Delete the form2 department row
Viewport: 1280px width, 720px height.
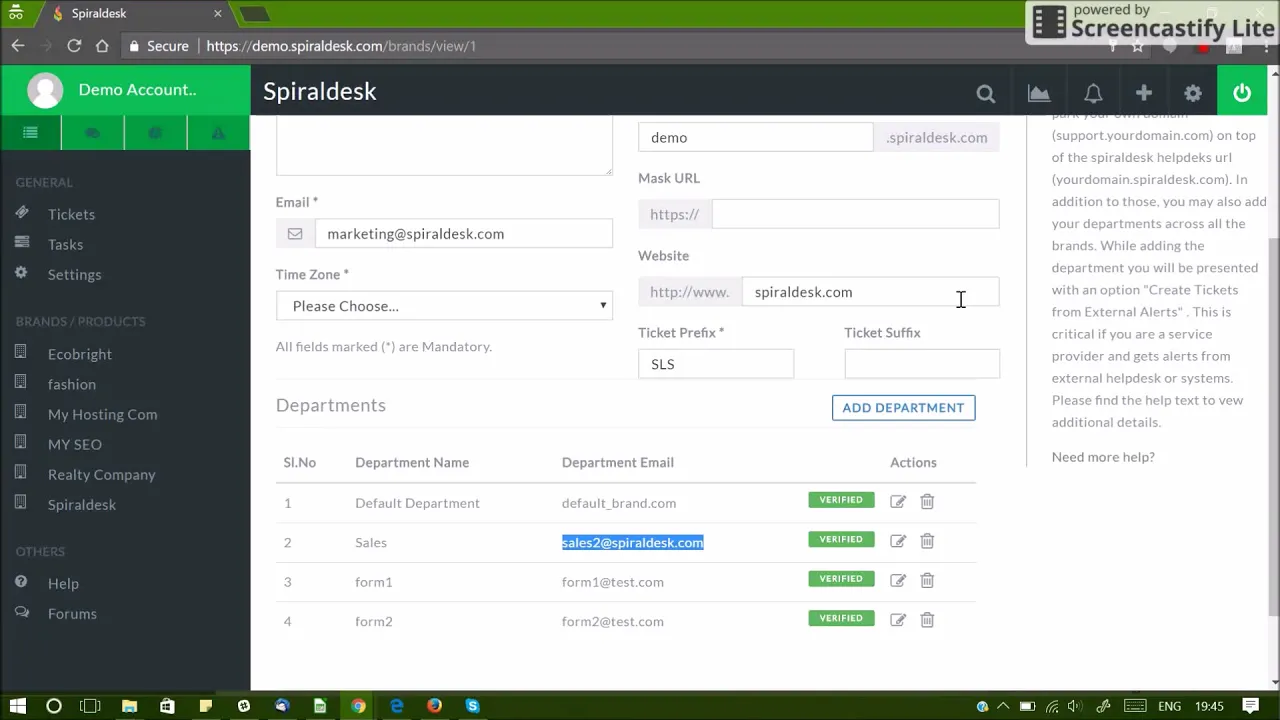pos(927,620)
